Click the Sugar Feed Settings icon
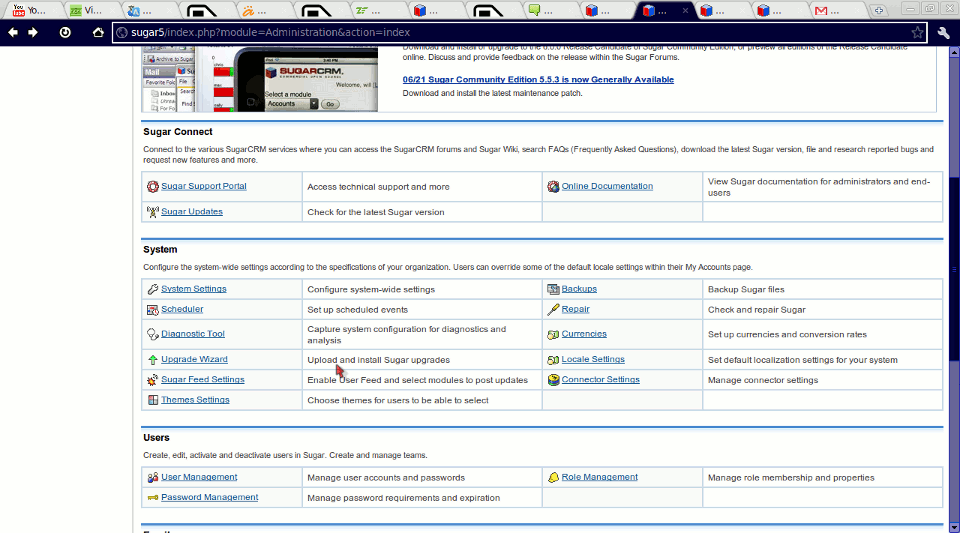Viewport: 960px width, 533px height. [x=152, y=380]
